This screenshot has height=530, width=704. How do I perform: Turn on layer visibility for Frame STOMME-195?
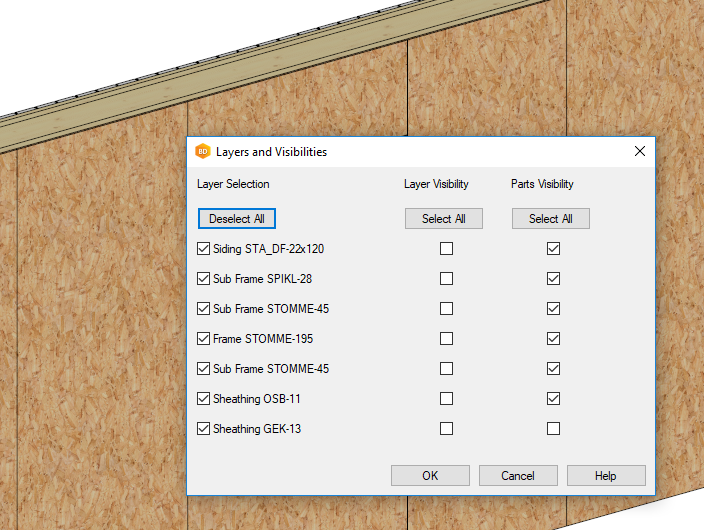pos(446,339)
